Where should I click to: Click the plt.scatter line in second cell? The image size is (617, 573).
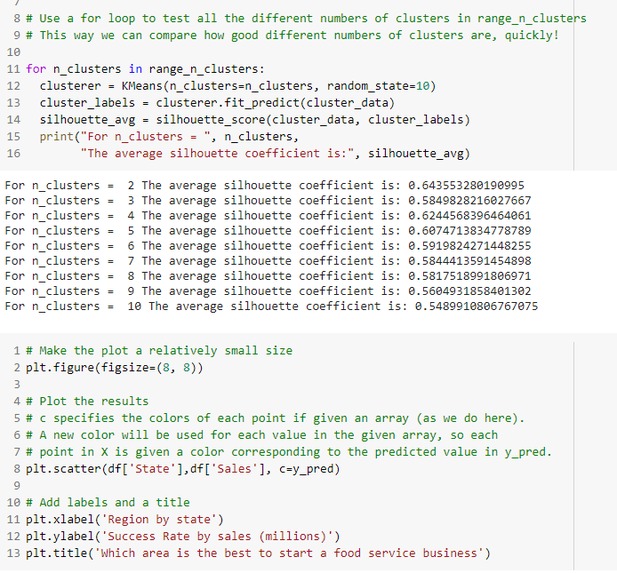tap(183, 469)
